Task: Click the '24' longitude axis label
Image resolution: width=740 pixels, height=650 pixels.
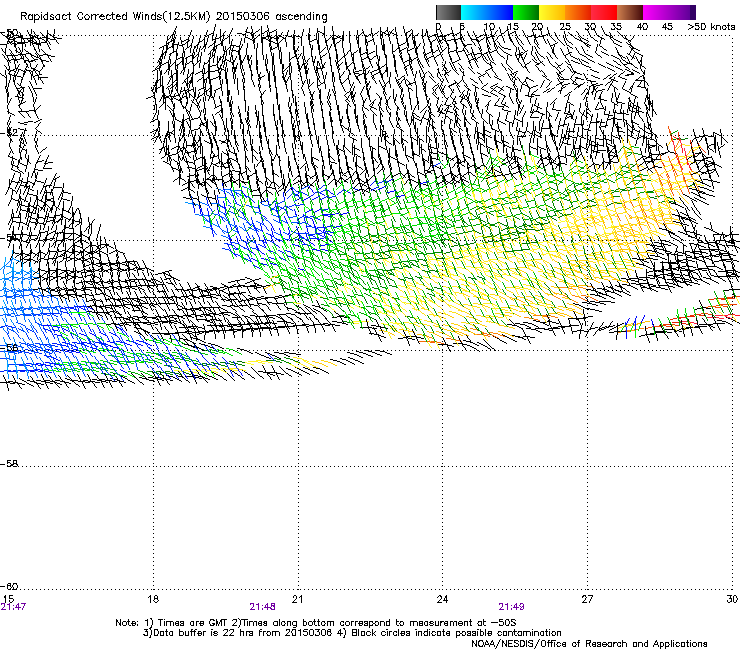Action: [x=442, y=599]
